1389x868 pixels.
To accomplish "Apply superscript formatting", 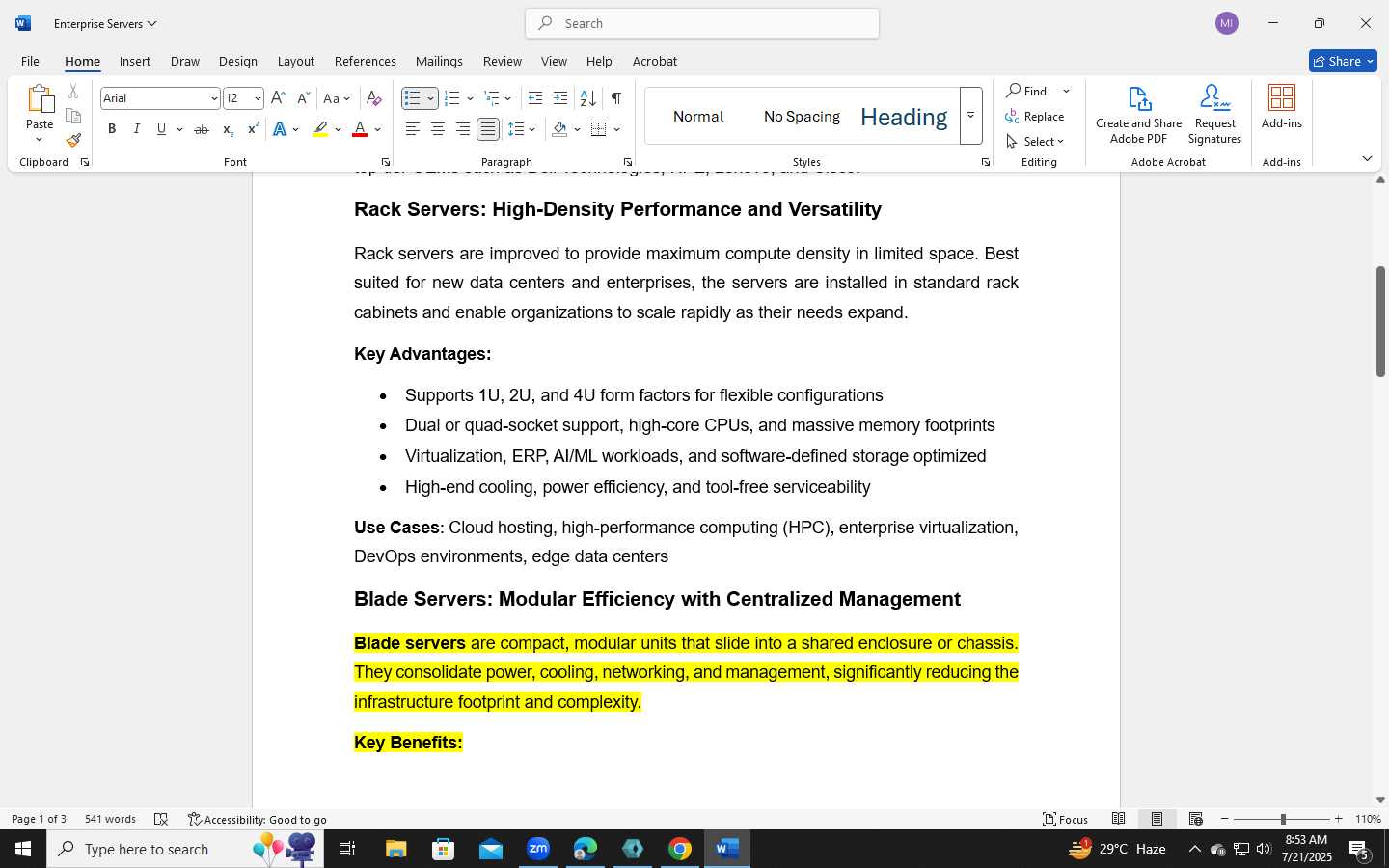I will tap(253, 129).
